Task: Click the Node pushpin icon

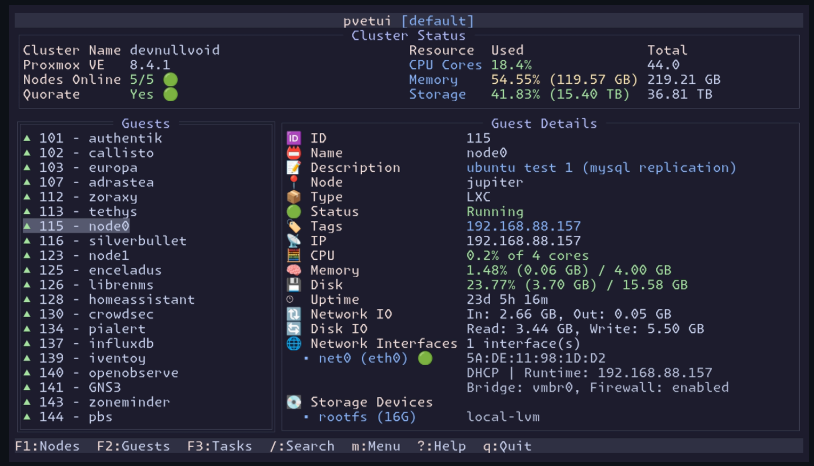Action: (294, 182)
